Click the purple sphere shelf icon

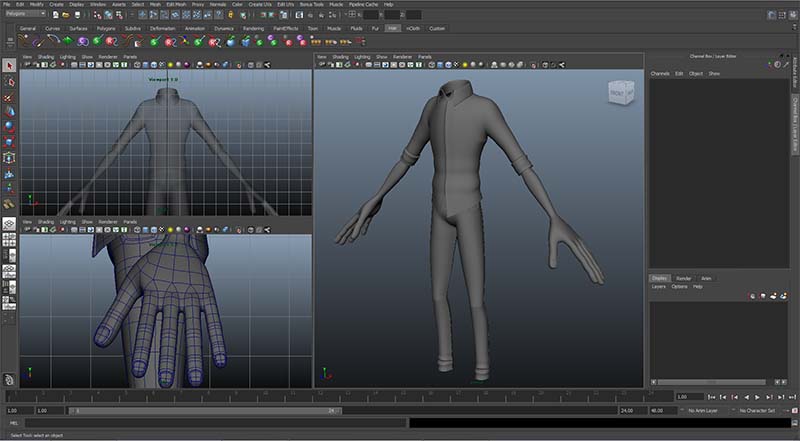[x=83, y=41]
